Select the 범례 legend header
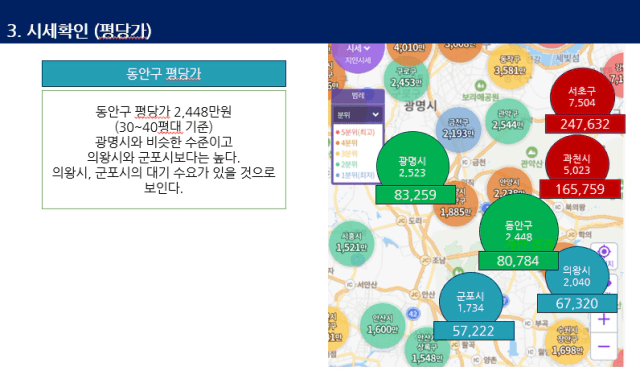640x371 pixels. pyautogui.click(x=358, y=96)
